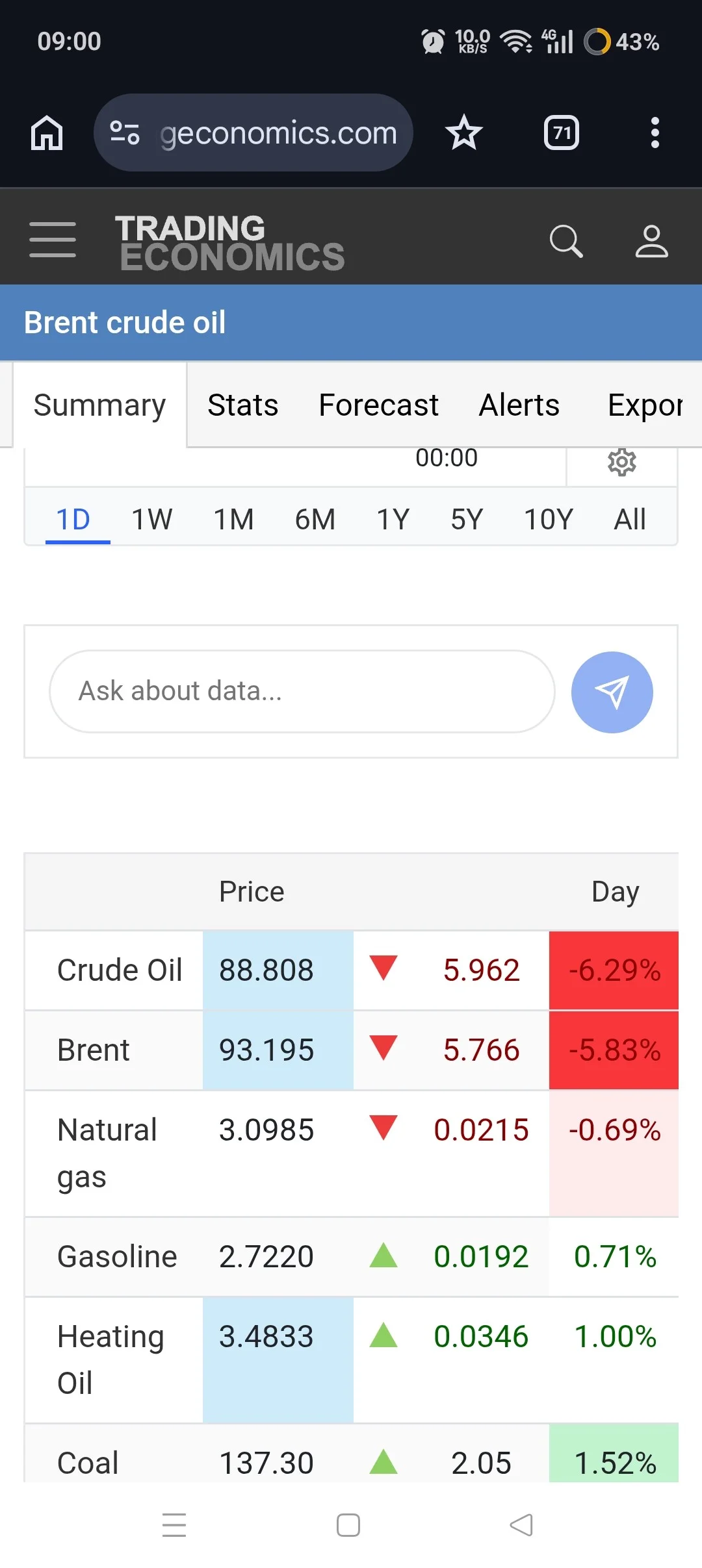Click the chart settings gear icon
This screenshot has height=1568, width=702.
pos(622,462)
